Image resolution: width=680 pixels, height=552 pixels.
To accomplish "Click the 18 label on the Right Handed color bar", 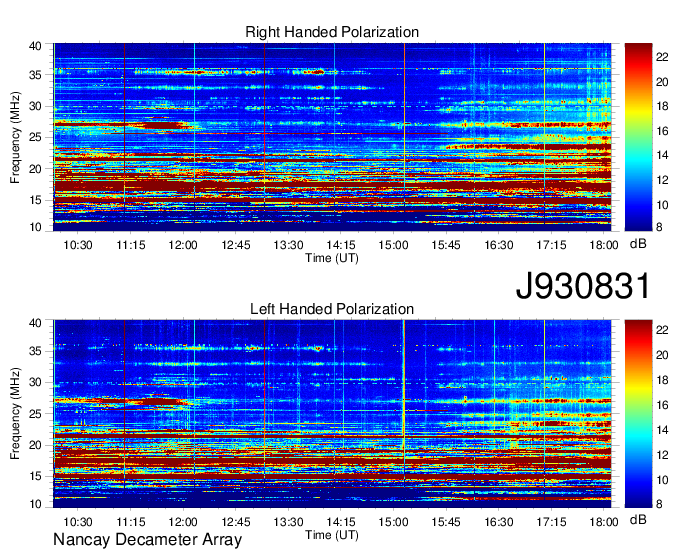I will pyautogui.click(x=662, y=106).
